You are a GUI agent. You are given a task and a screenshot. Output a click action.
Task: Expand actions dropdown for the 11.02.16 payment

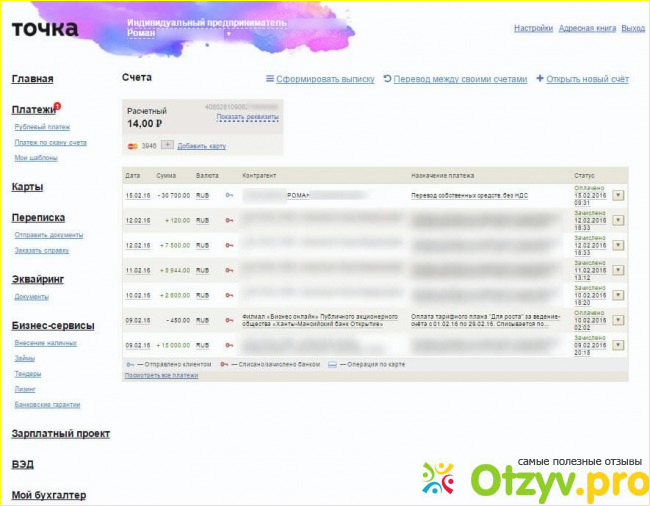(x=617, y=270)
